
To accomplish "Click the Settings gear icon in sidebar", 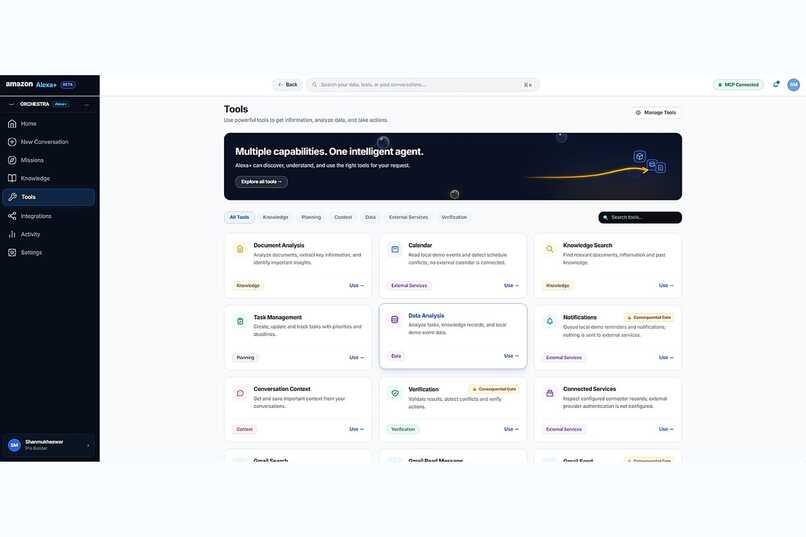I will pos(12,252).
